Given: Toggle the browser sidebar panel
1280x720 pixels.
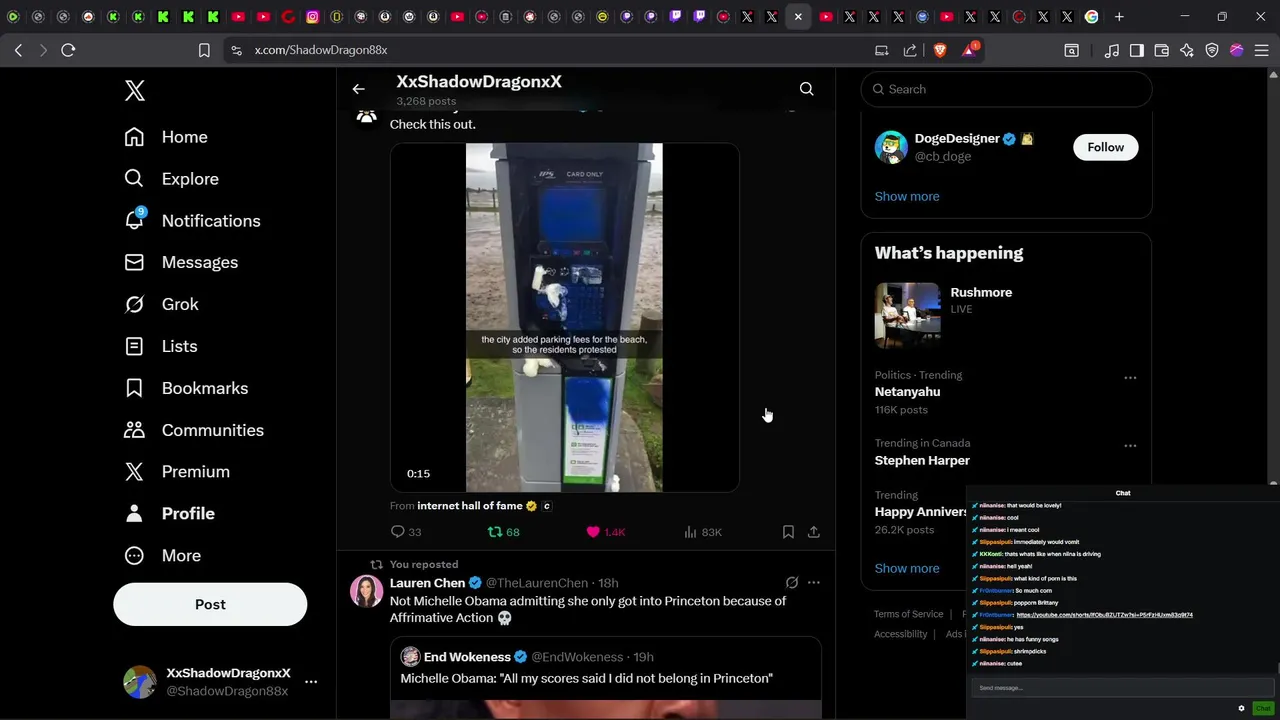Looking at the screenshot, I should 1136,50.
